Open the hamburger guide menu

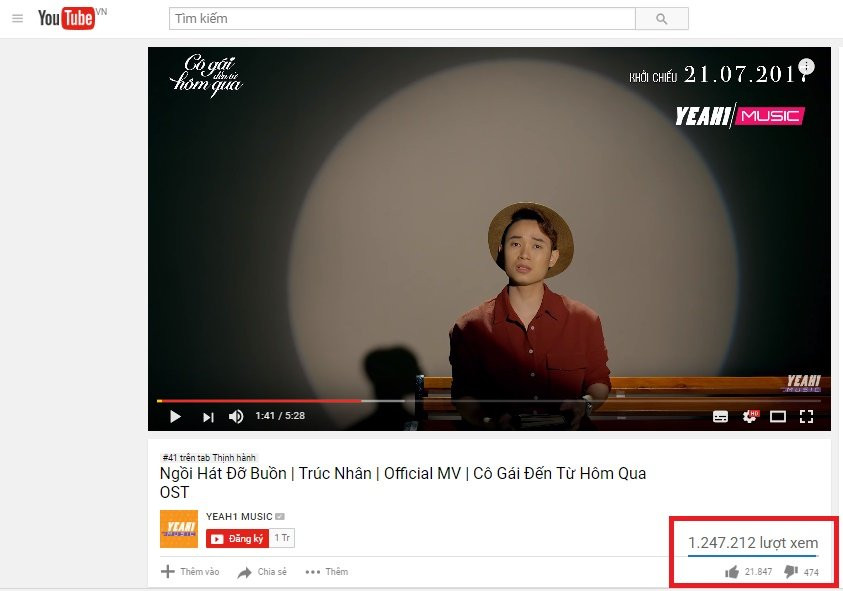(x=17, y=18)
